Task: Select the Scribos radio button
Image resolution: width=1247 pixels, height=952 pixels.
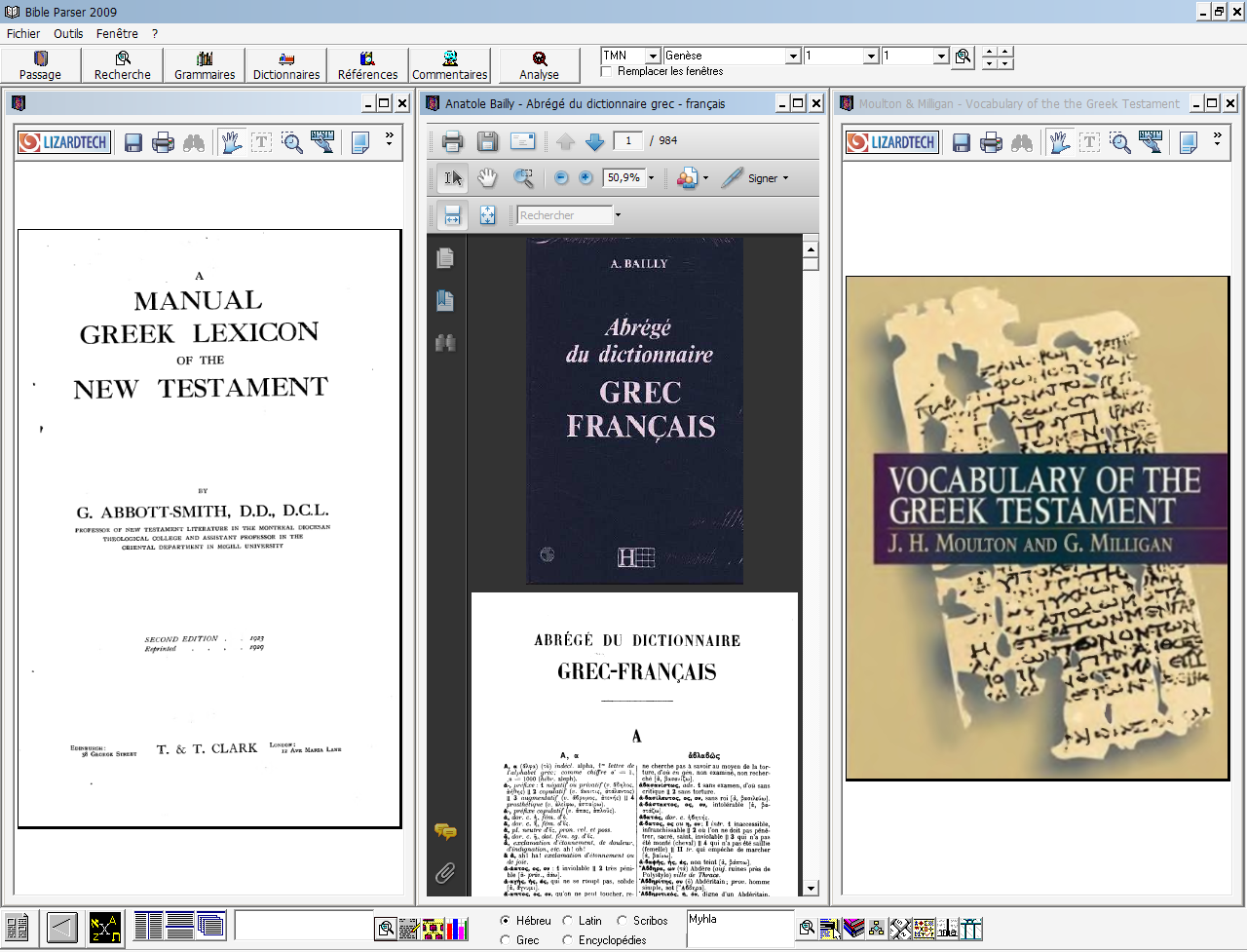Action: [623, 920]
